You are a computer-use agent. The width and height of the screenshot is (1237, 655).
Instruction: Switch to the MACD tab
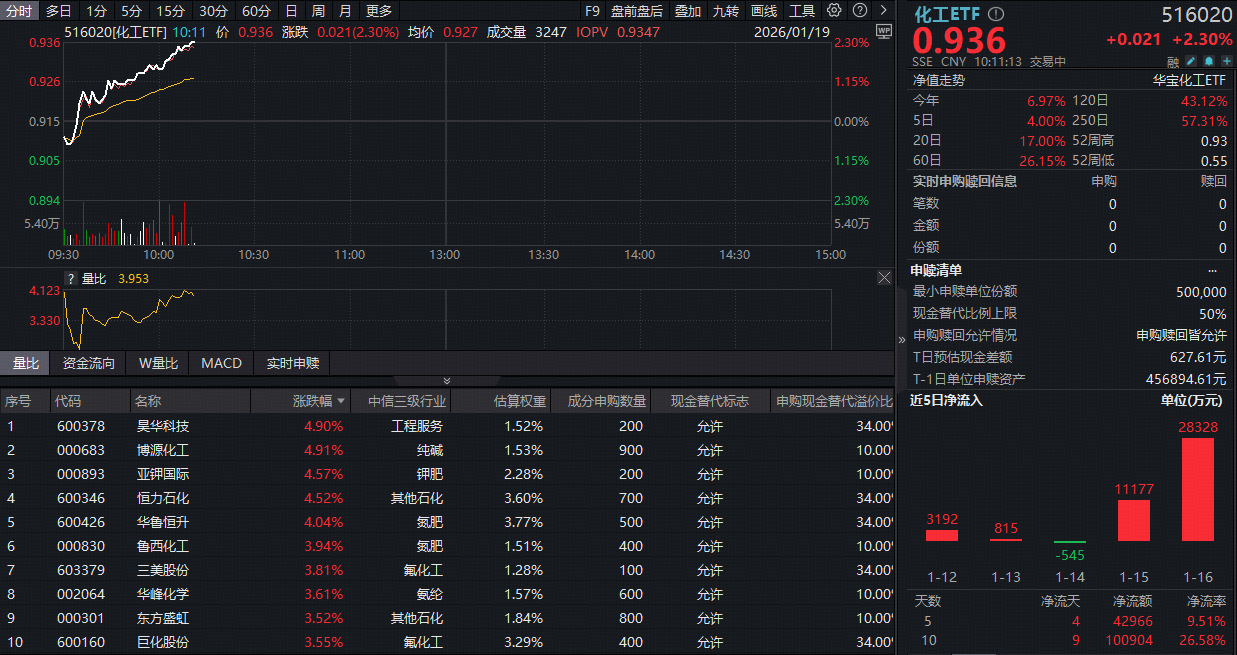click(x=220, y=363)
